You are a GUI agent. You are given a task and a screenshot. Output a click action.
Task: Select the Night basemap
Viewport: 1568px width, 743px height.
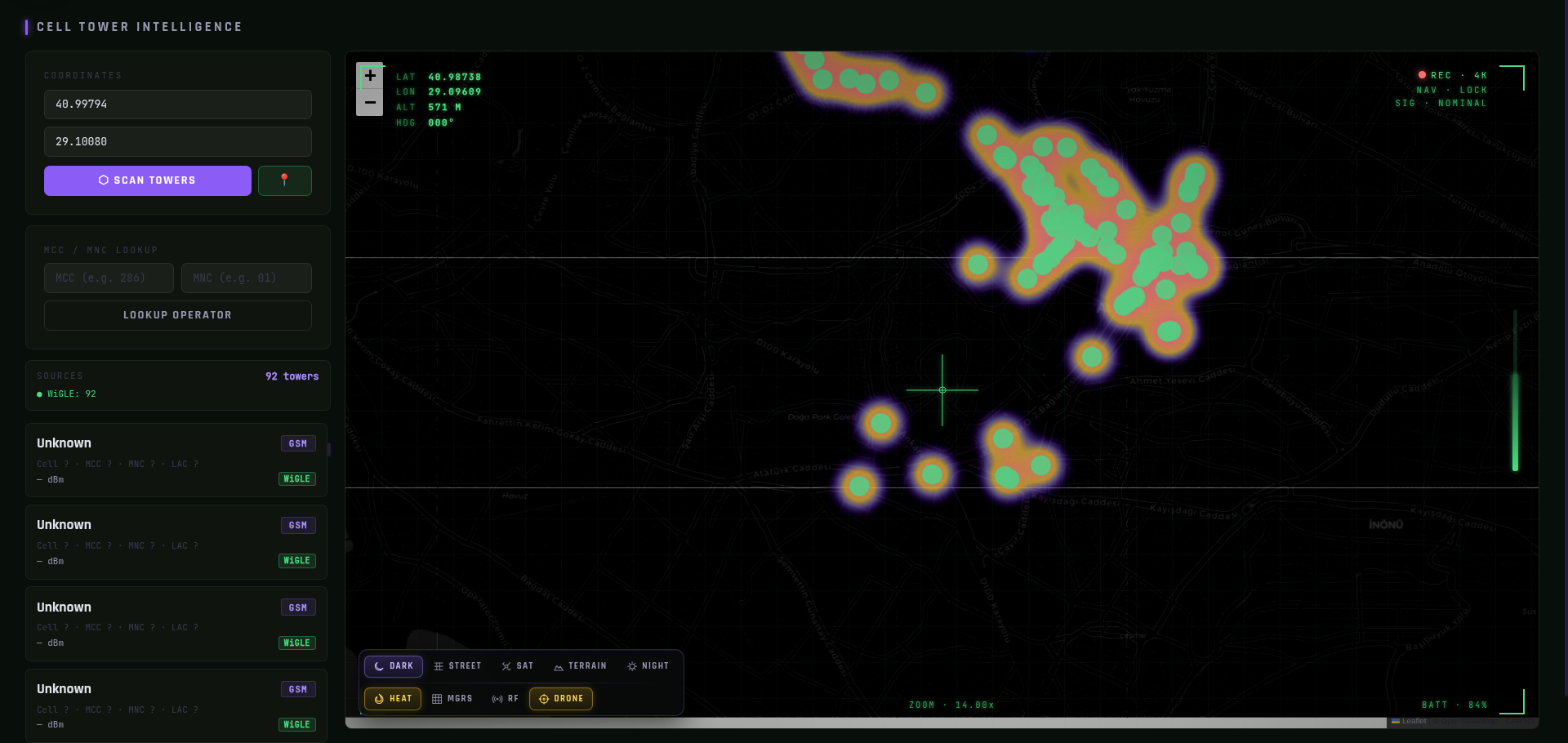pos(648,666)
